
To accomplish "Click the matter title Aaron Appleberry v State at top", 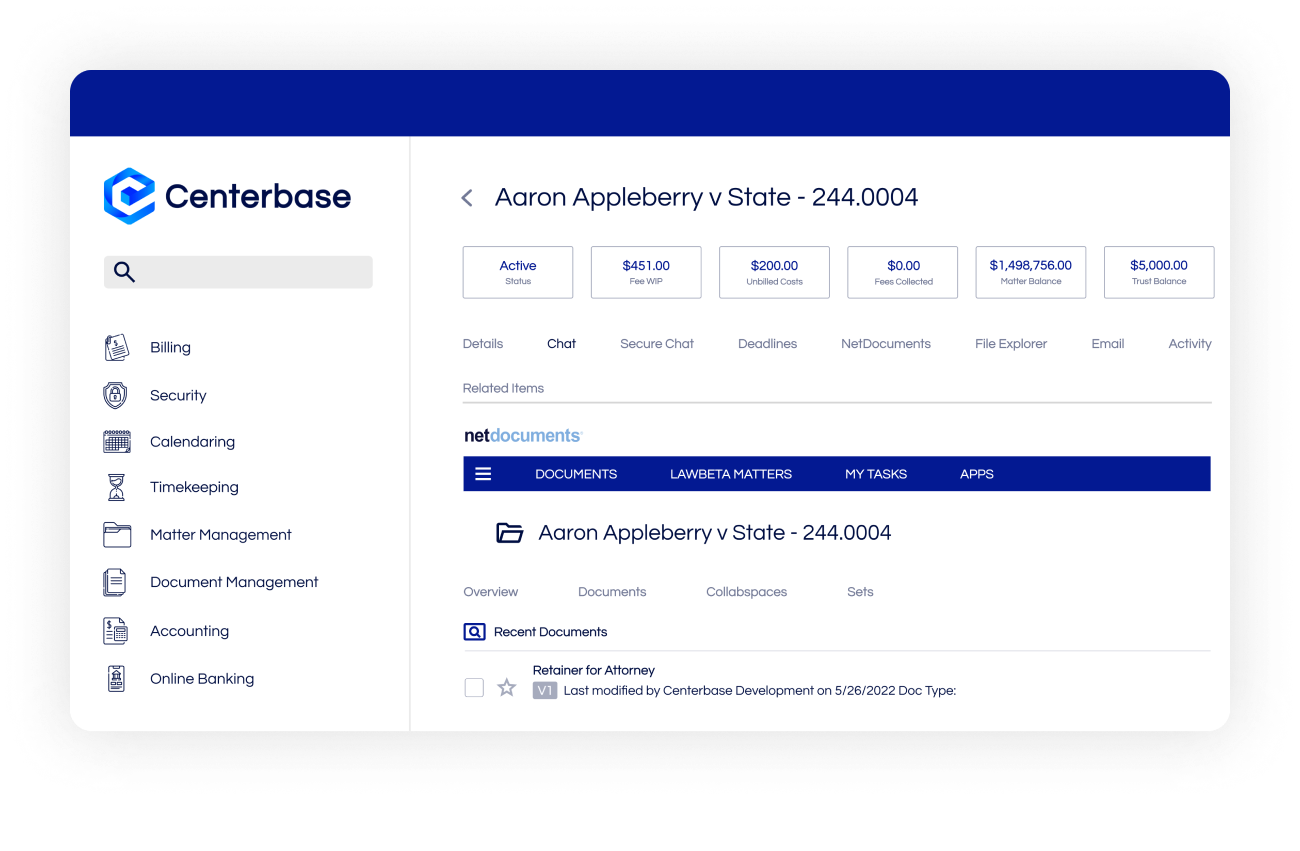I will pyautogui.click(x=706, y=198).
